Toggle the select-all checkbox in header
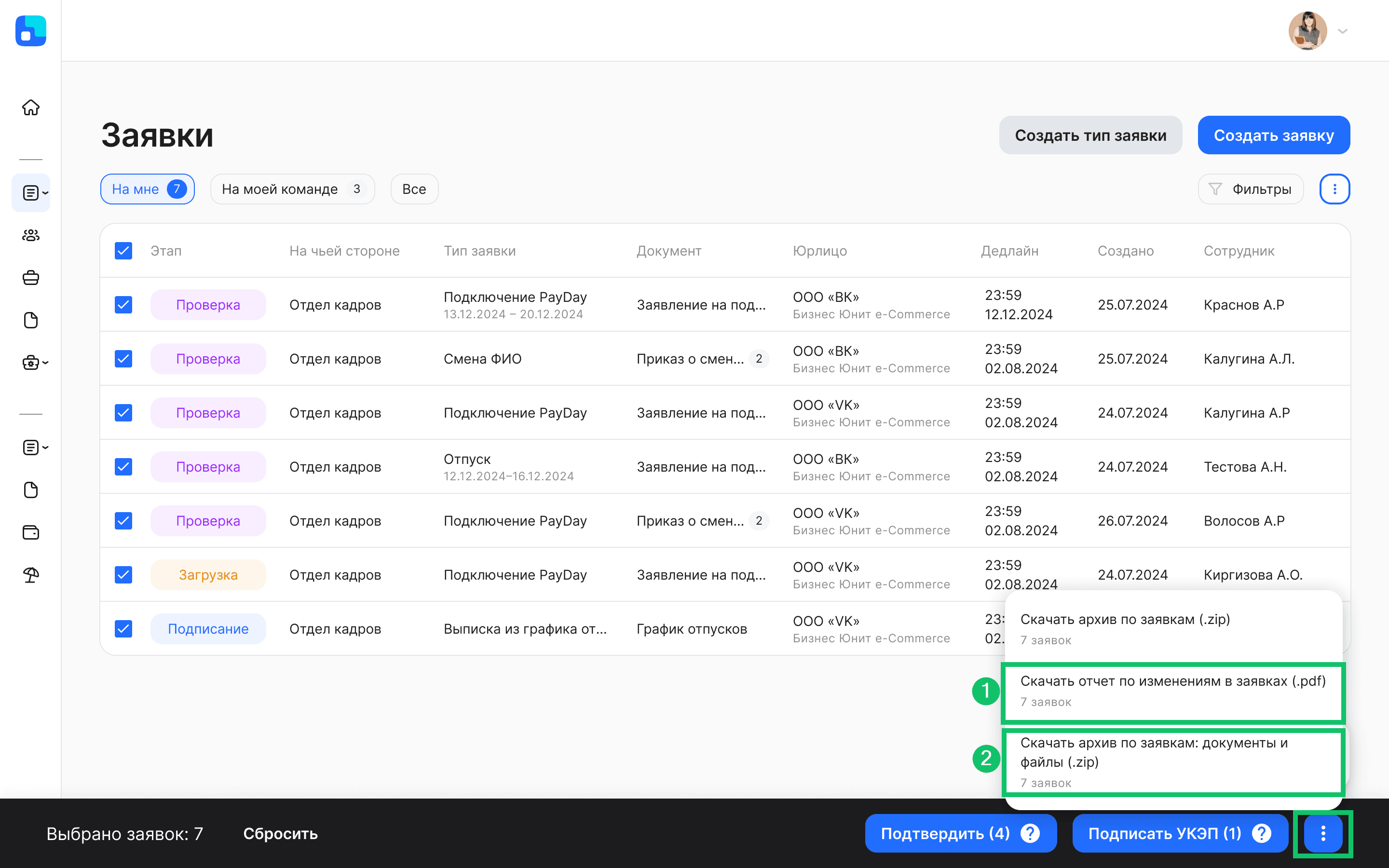This screenshot has height=868, width=1389. tap(123, 251)
